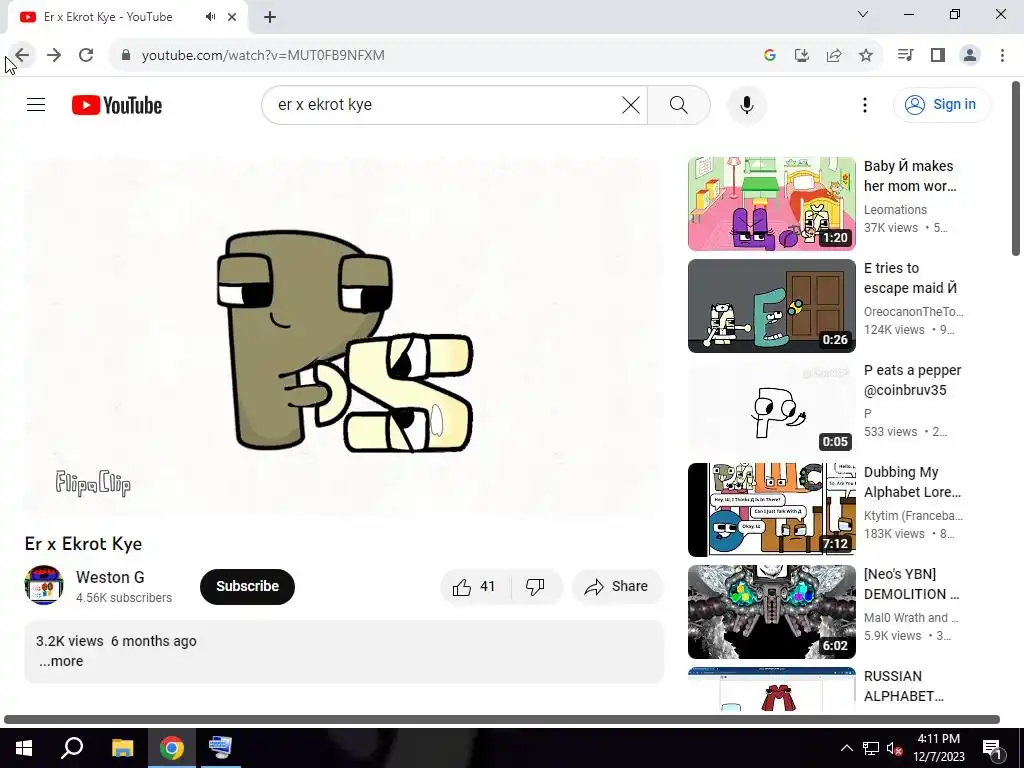Screen dimensions: 1024x768
Task: Like the video
Action: [475, 586]
